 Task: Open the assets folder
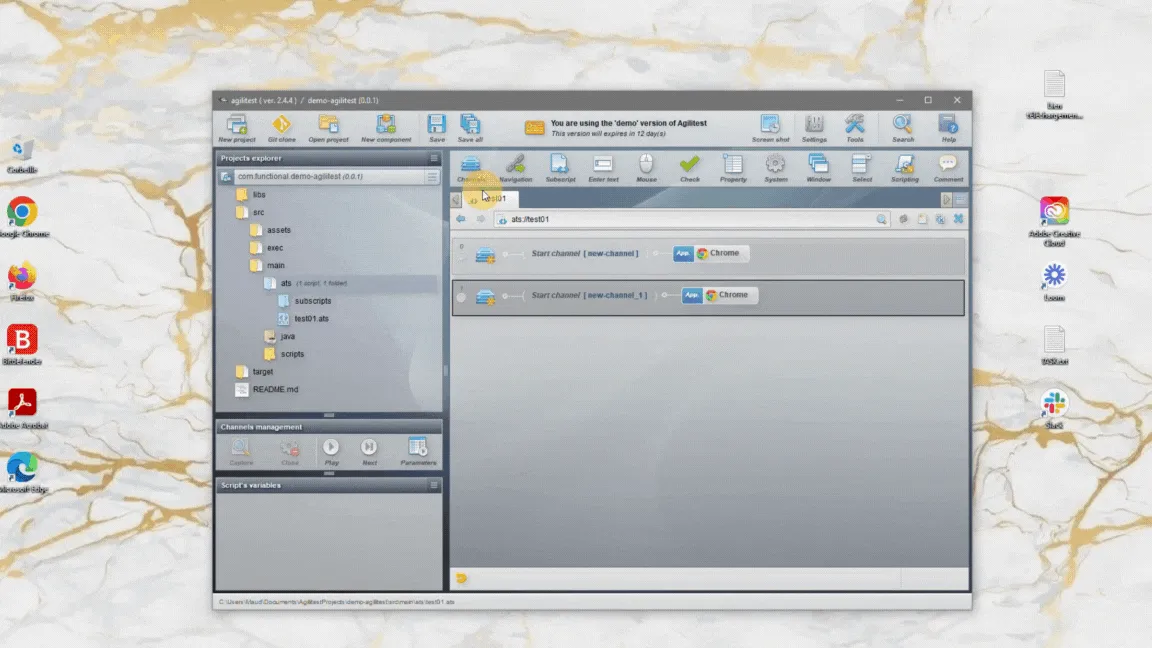270,230
